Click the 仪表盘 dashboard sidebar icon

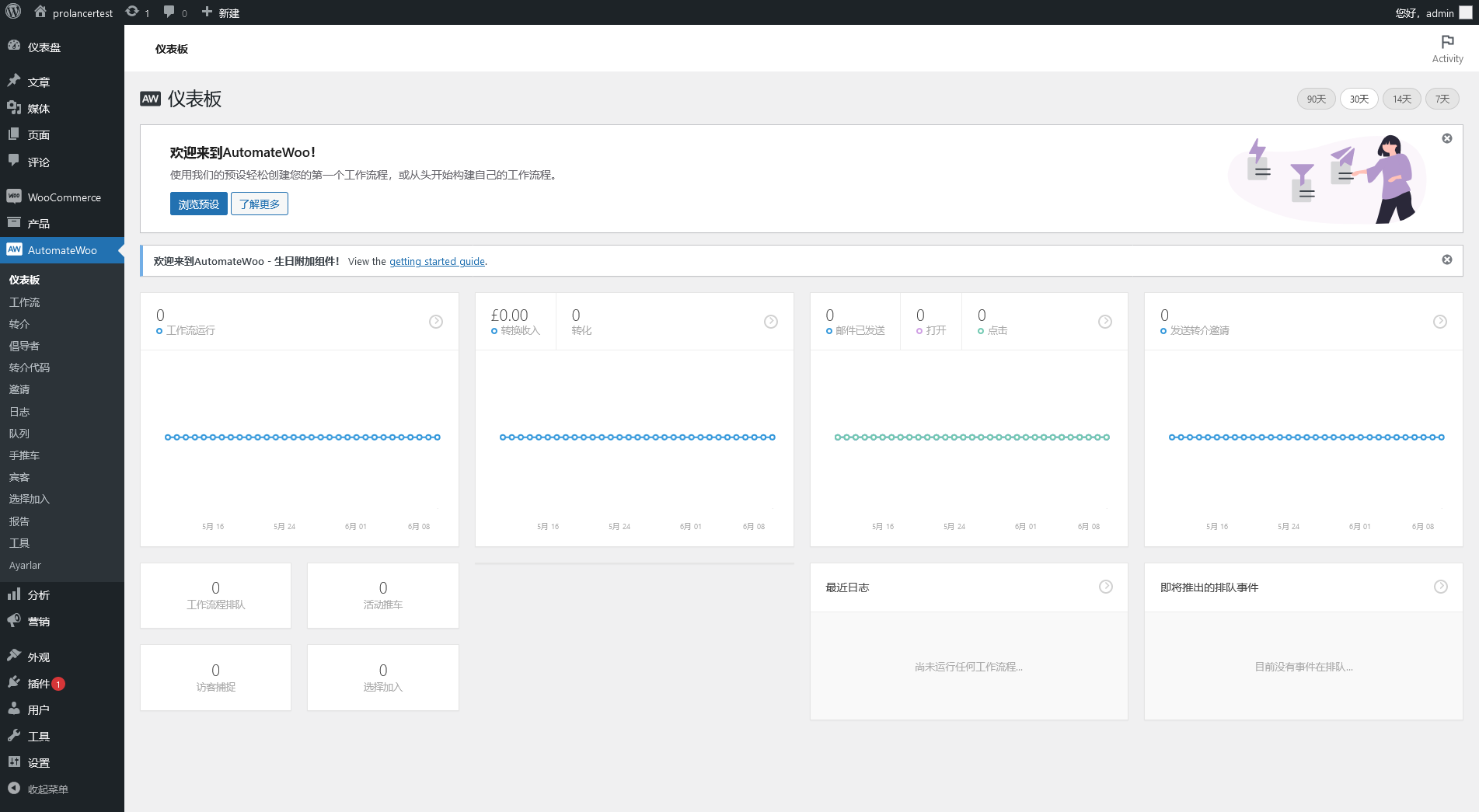click(x=14, y=46)
